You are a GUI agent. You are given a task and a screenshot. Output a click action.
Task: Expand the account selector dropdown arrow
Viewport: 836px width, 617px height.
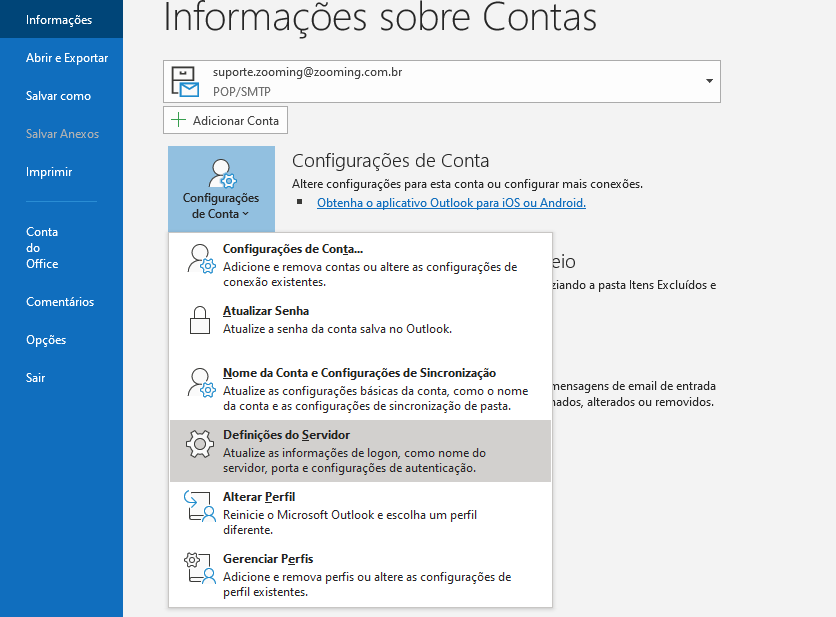tap(709, 81)
